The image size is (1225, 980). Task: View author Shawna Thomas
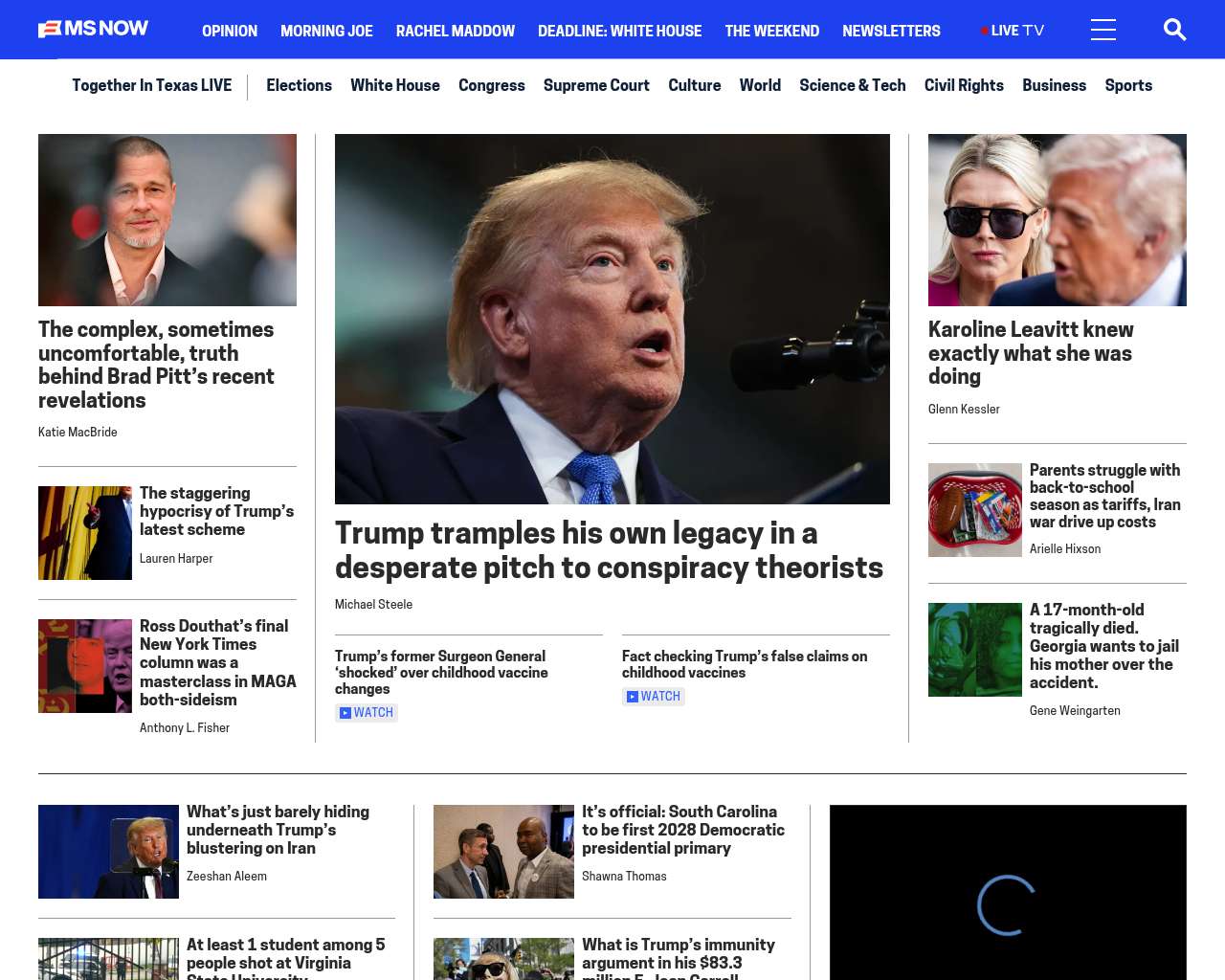point(624,877)
